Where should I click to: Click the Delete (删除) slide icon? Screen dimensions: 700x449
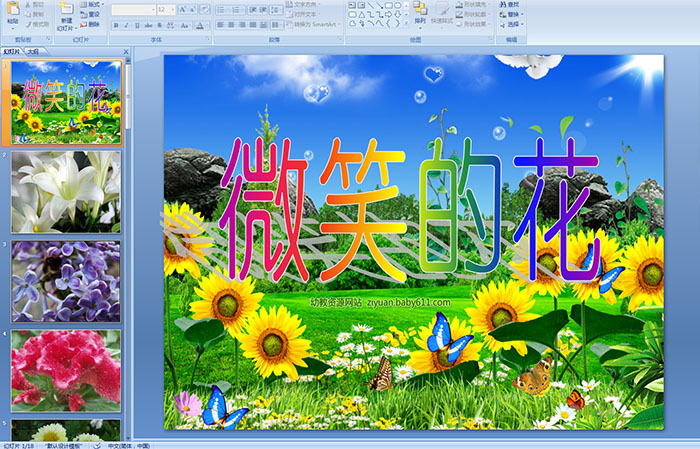tap(83, 24)
